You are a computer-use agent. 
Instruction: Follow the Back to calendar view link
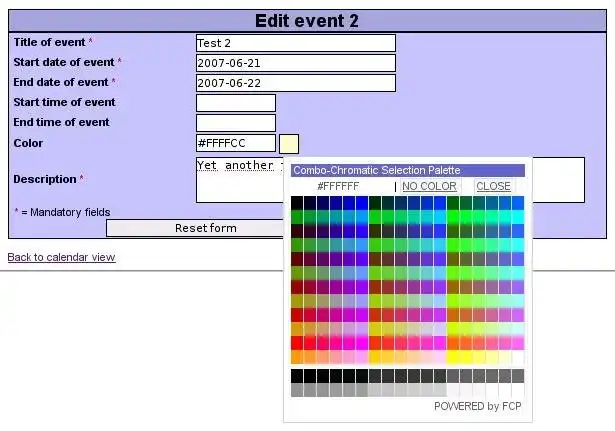[62, 257]
